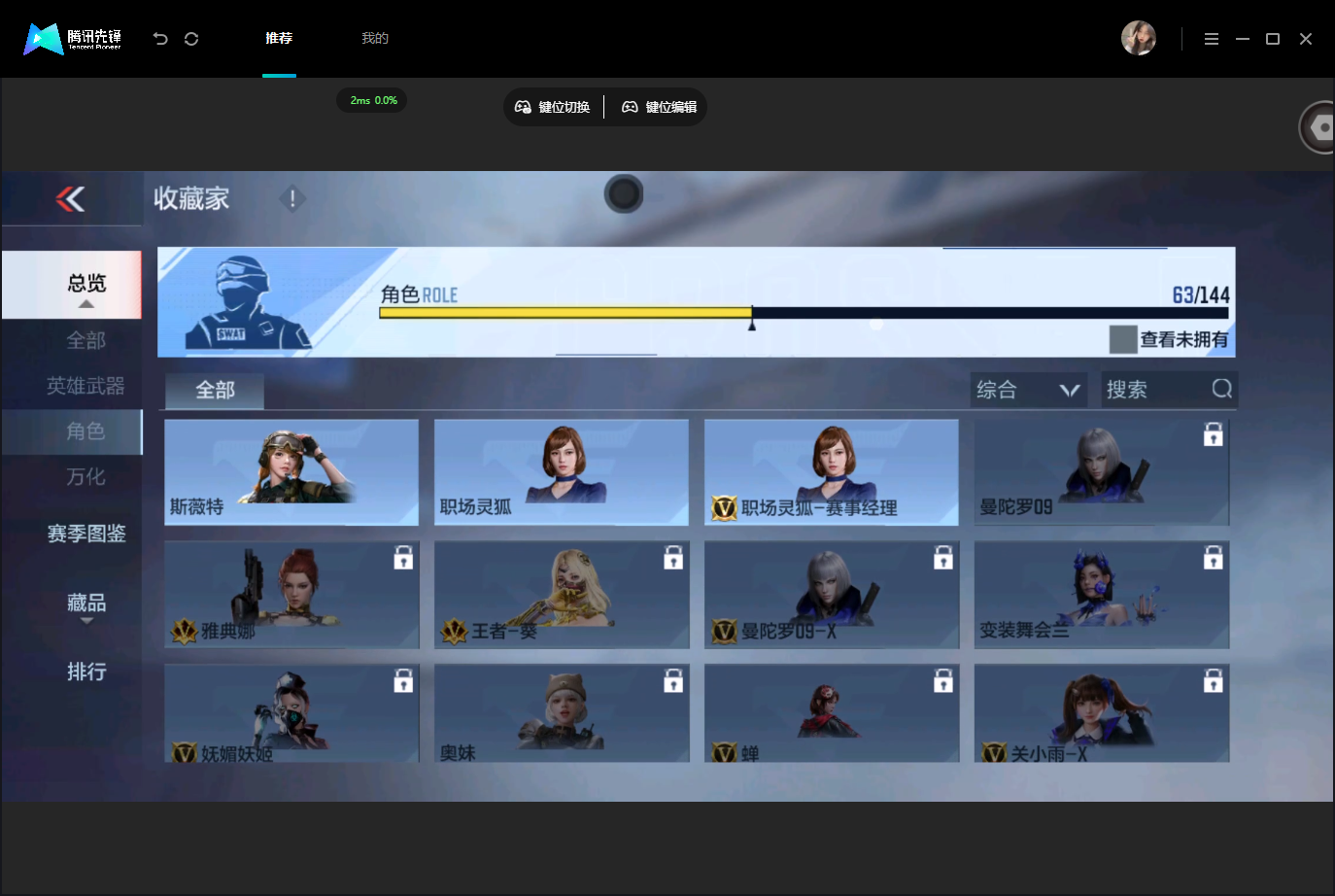The height and width of the screenshot is (896, 1335).
Task: Select 全部 in the left sidebar
Action: click(x=86, y=340)
